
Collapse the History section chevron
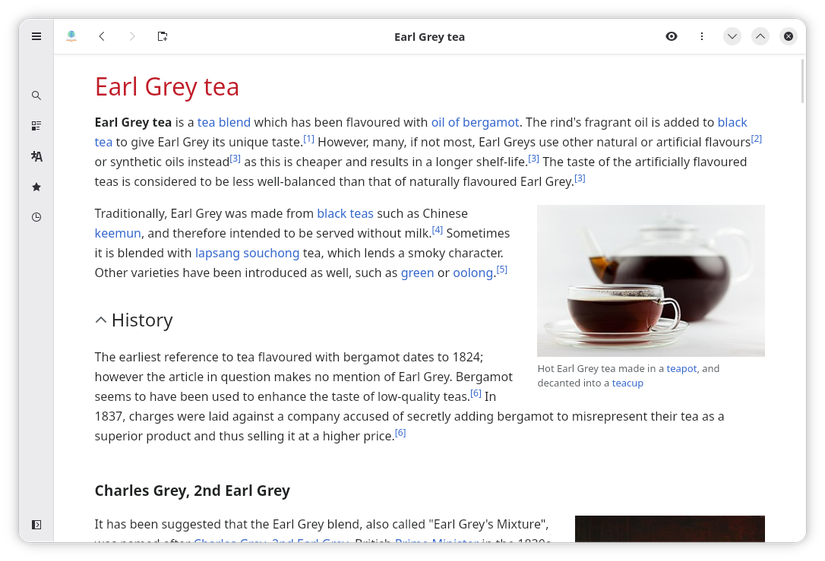pos(101,320)
